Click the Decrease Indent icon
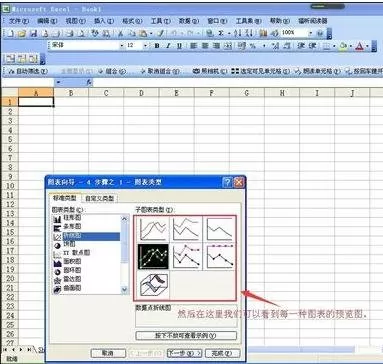Screen dimensions: 383x364 coord(301,46)
